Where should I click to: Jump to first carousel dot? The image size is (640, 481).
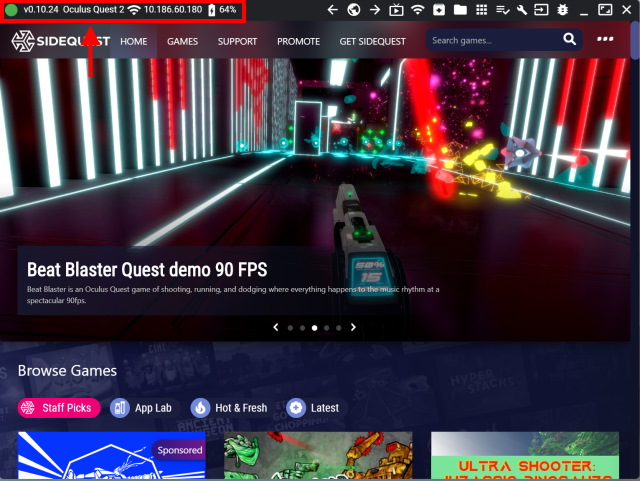click(x=290, y=328)
